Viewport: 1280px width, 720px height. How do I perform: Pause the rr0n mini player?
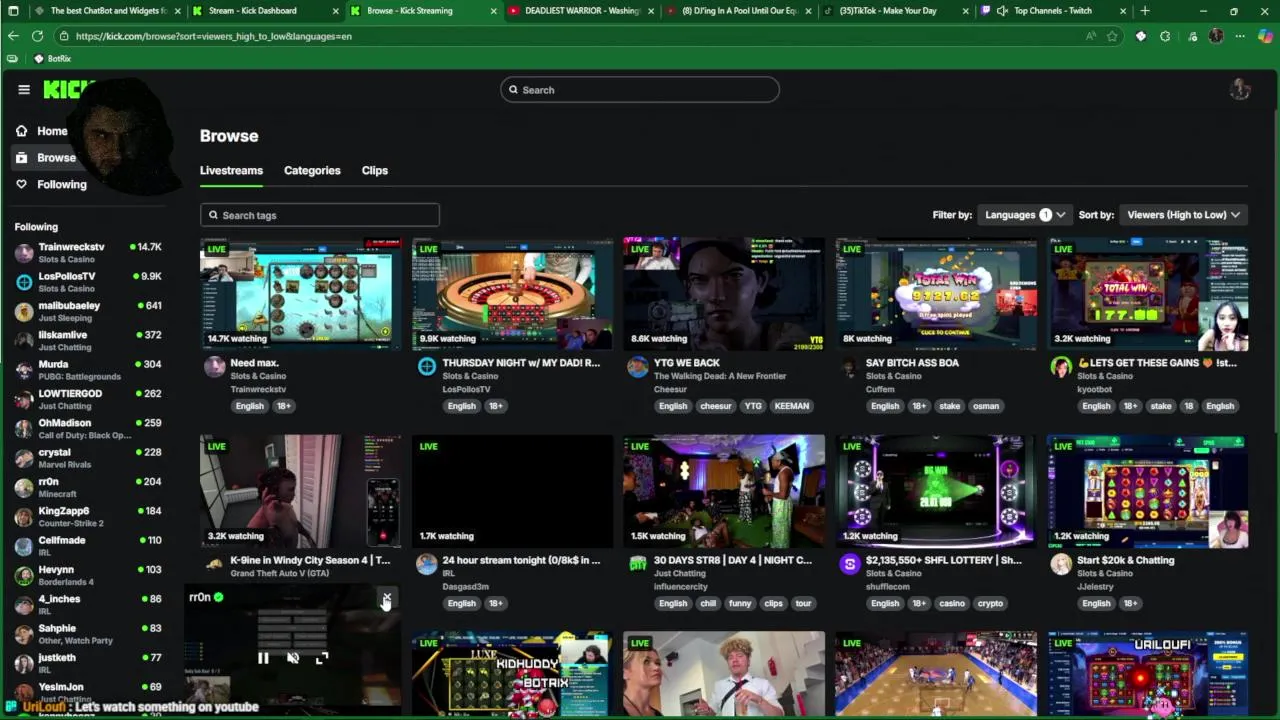(263, 658)
